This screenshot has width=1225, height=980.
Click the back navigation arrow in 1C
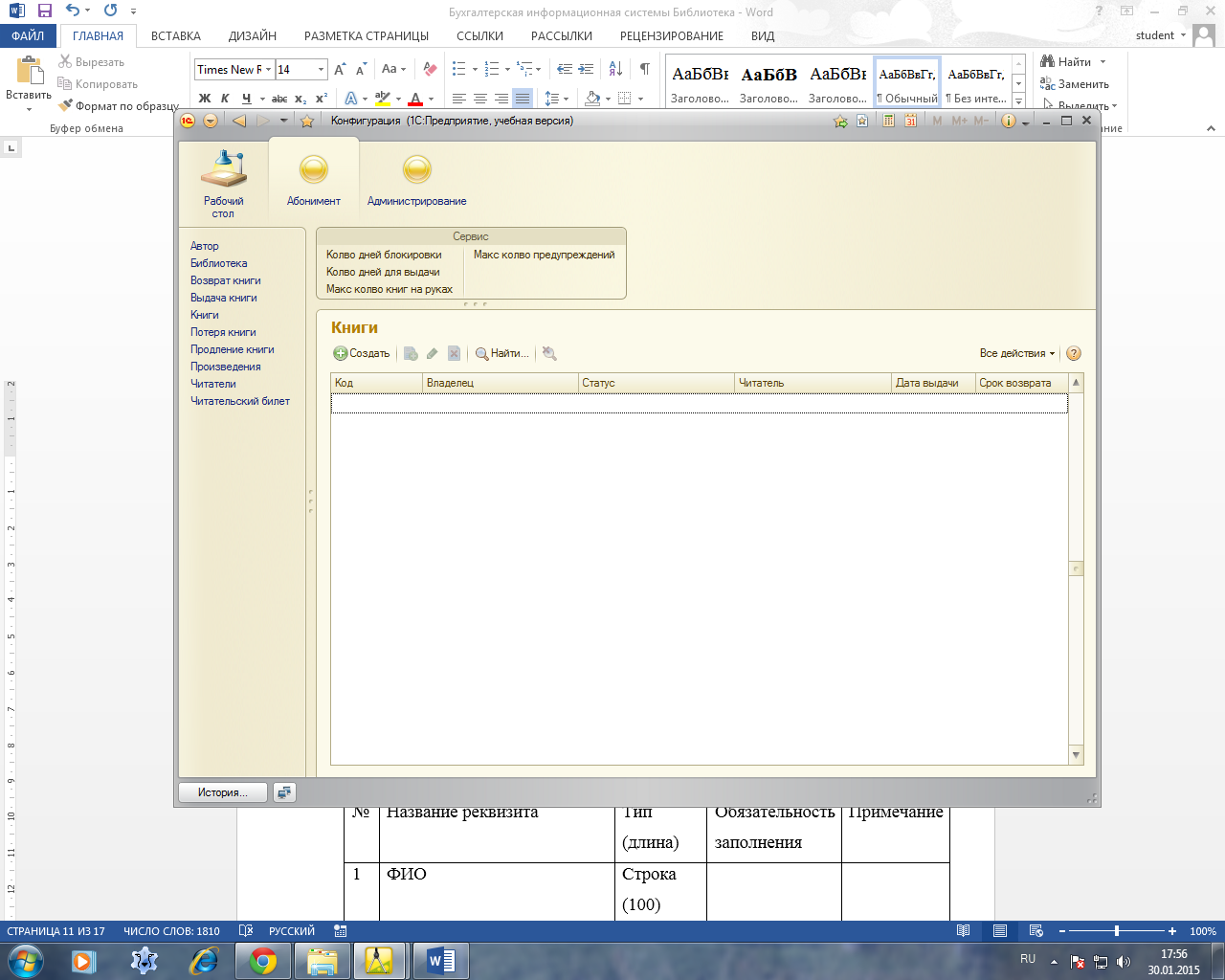[239, 121]
